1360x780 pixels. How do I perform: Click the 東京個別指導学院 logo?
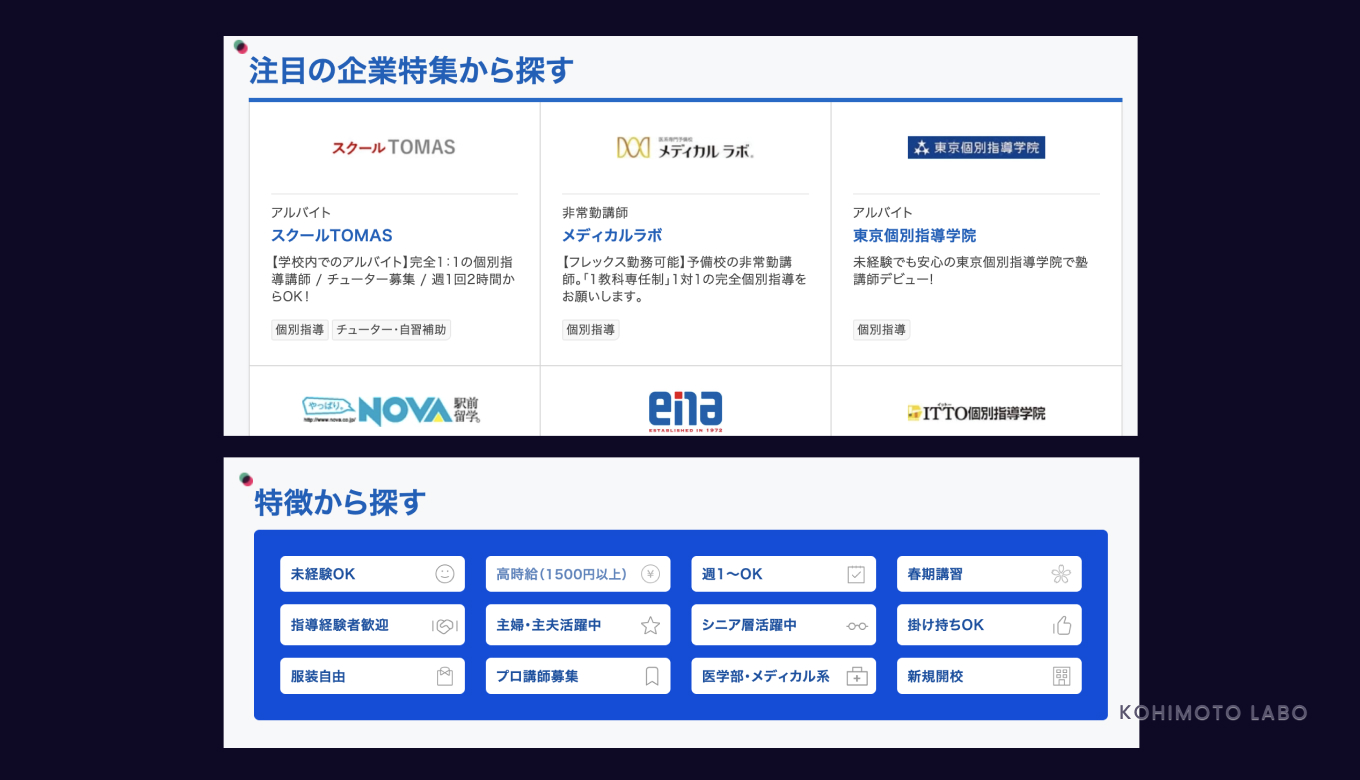coord(975,146)
